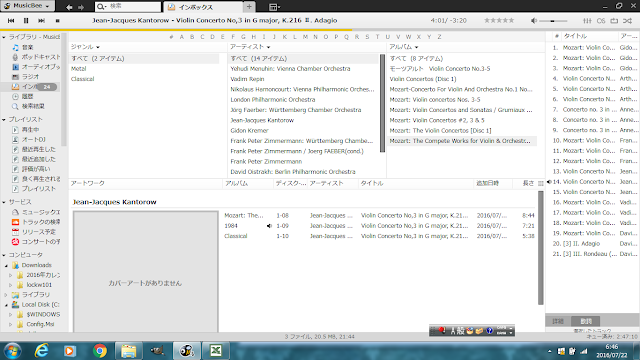Select album Violin Concertos (Disc 1)
640x360 pixels.
click(x=423, y=79)
